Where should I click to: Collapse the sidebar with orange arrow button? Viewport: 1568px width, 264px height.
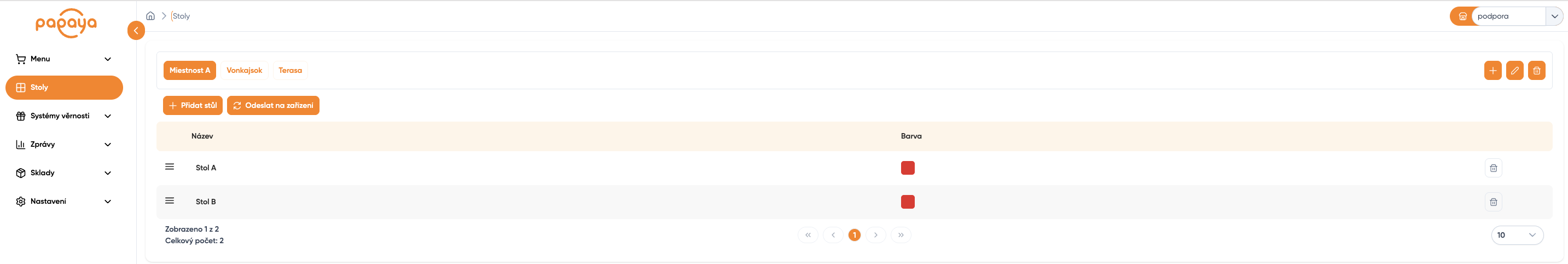[136, 31]
